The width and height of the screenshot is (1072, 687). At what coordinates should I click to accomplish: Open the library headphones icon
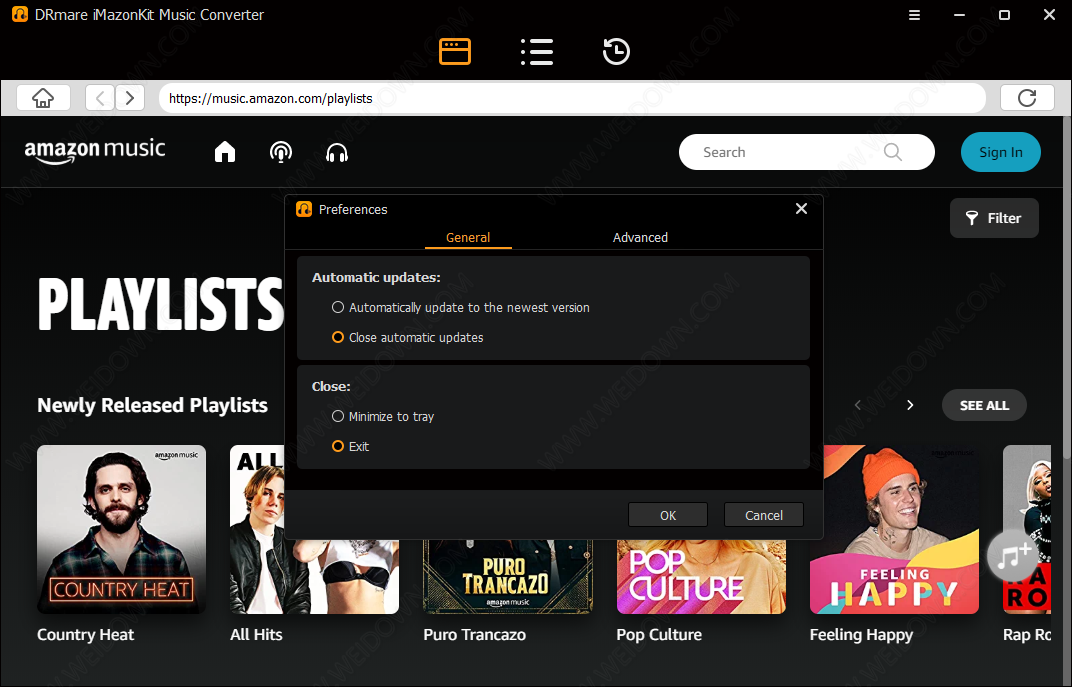(x=337, y=152)
